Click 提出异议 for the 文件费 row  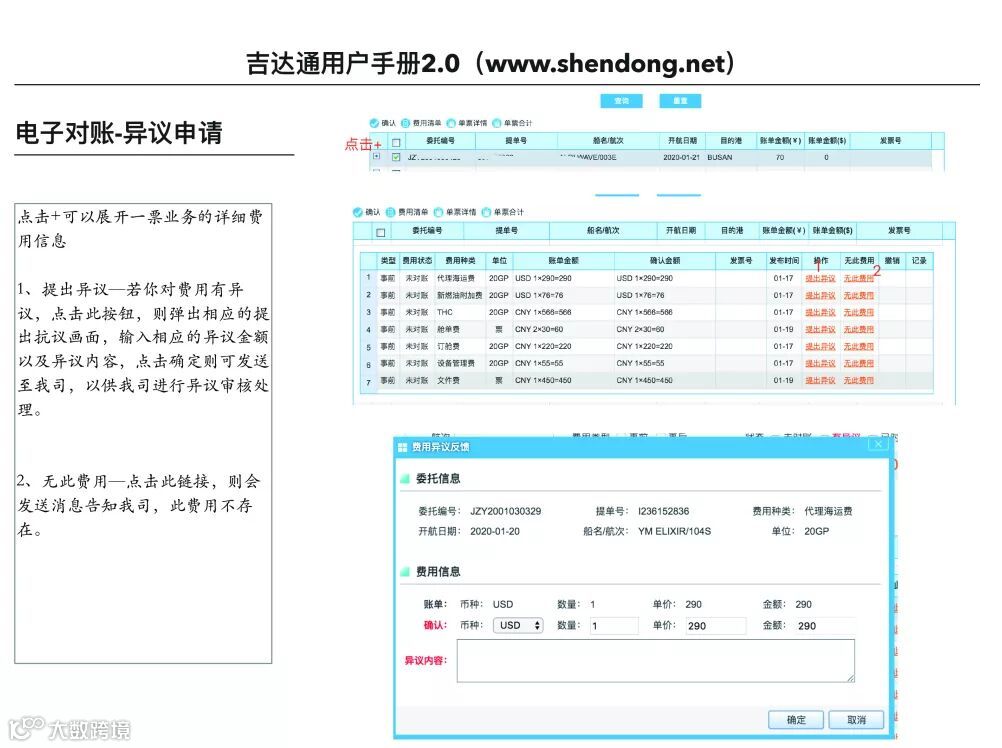coord(821,380)
